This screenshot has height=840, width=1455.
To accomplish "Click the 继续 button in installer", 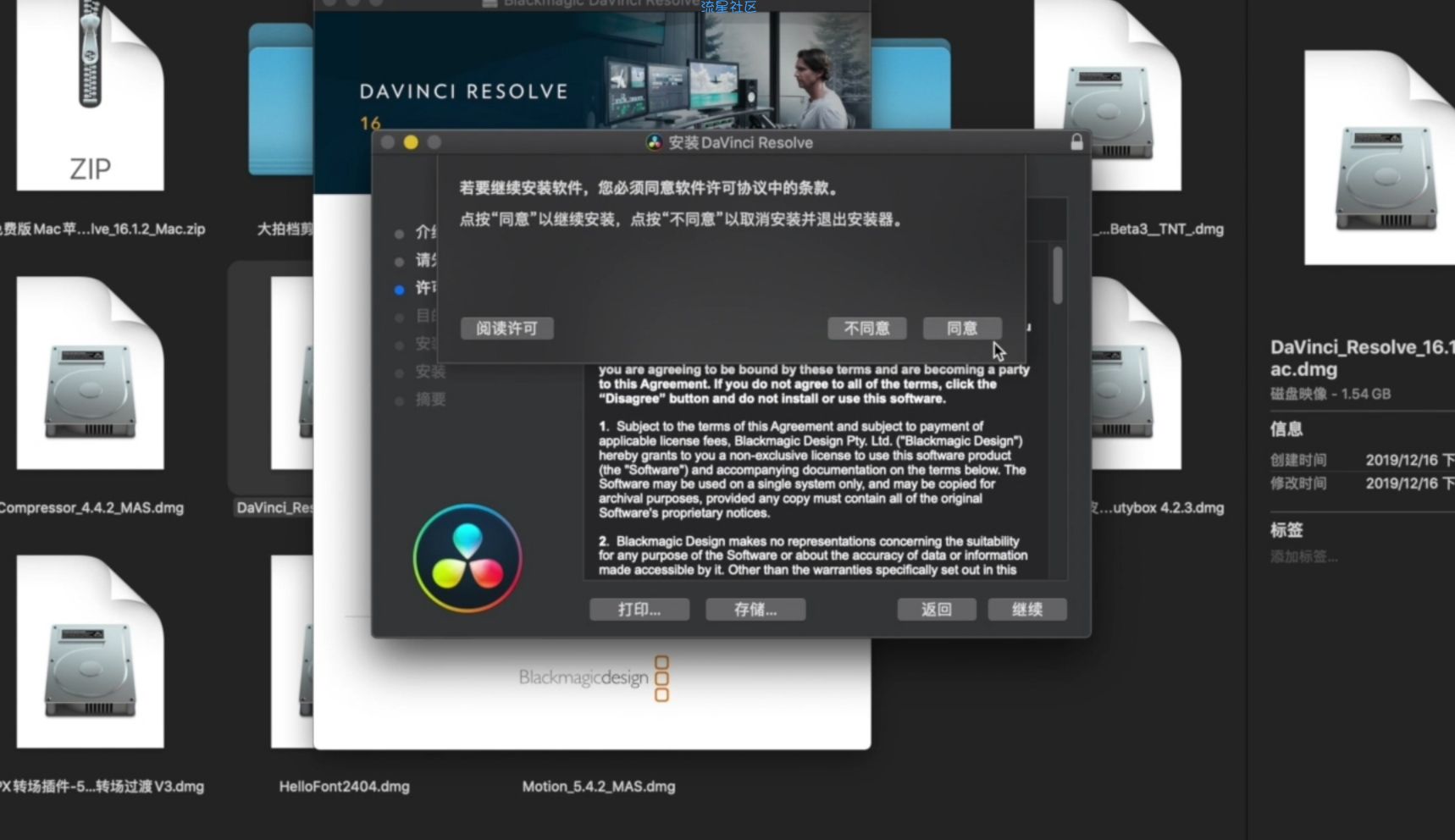I will coord(1027,610).
